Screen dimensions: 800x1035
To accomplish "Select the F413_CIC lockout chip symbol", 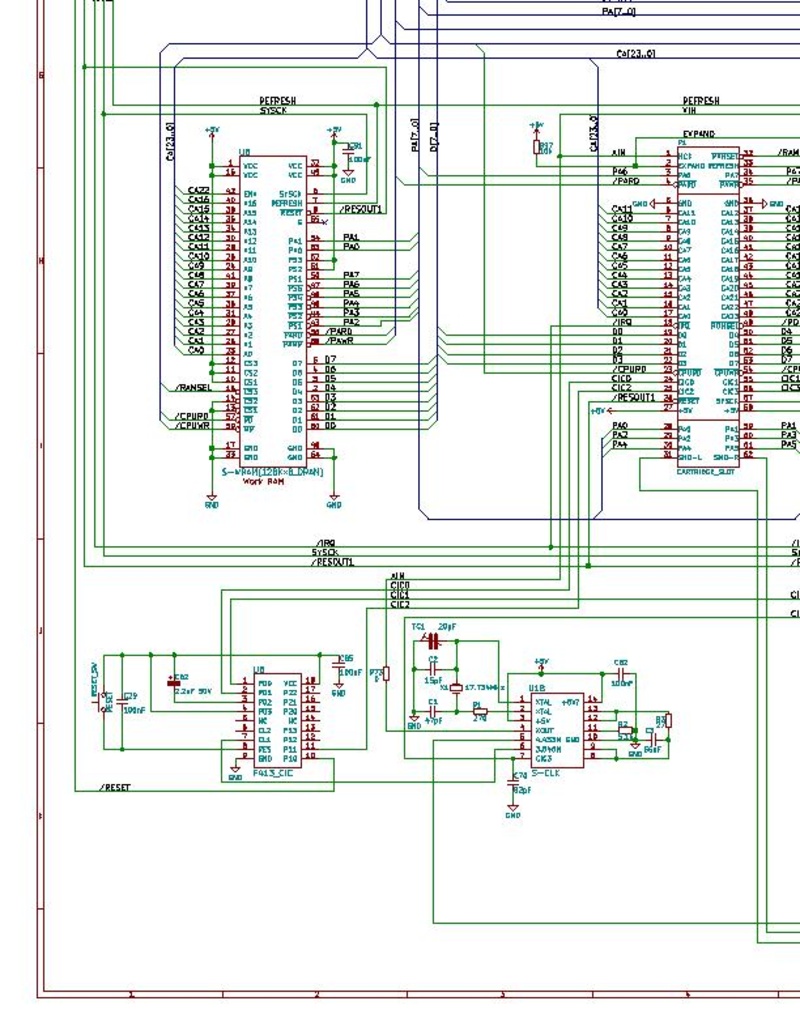I will [278, 720].
